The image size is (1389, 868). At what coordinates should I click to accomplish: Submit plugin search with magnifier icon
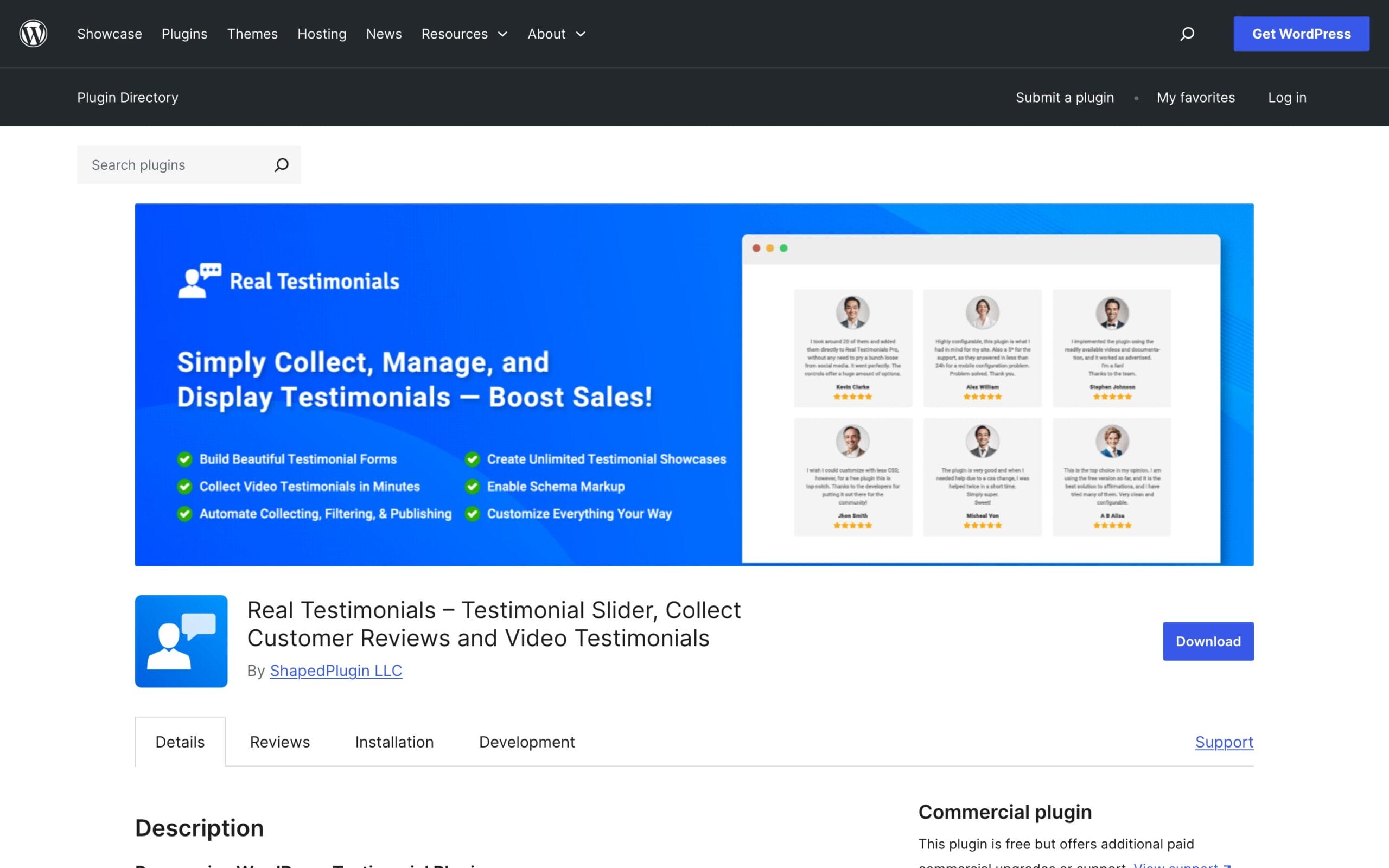point(281,165)
